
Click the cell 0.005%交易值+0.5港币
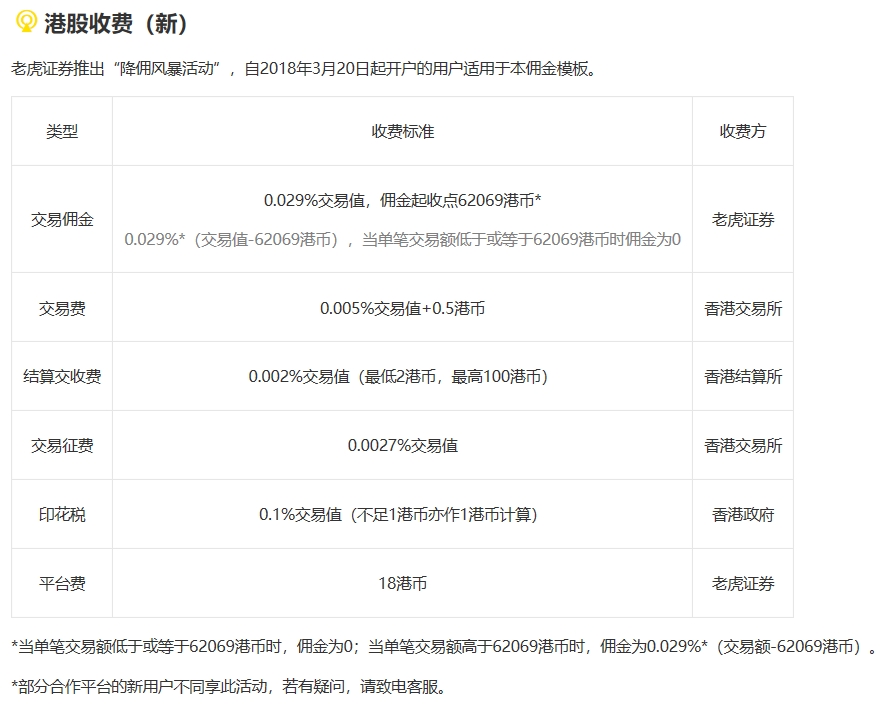pos(403,308)
